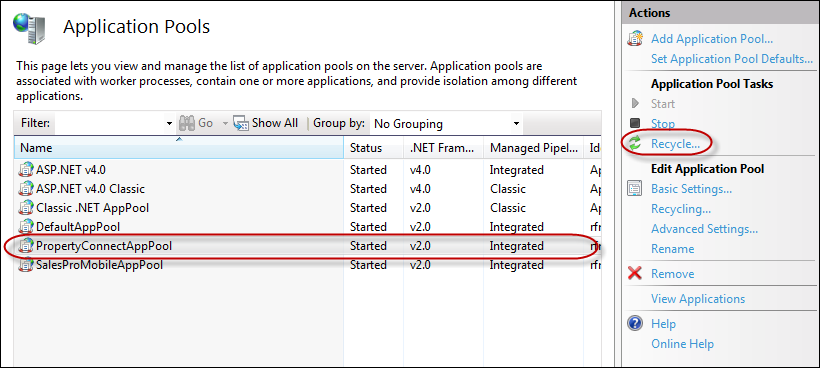Click the Classic .NET AppPool icon
Viewport: 820px width, 368px height.
point(26,208)
